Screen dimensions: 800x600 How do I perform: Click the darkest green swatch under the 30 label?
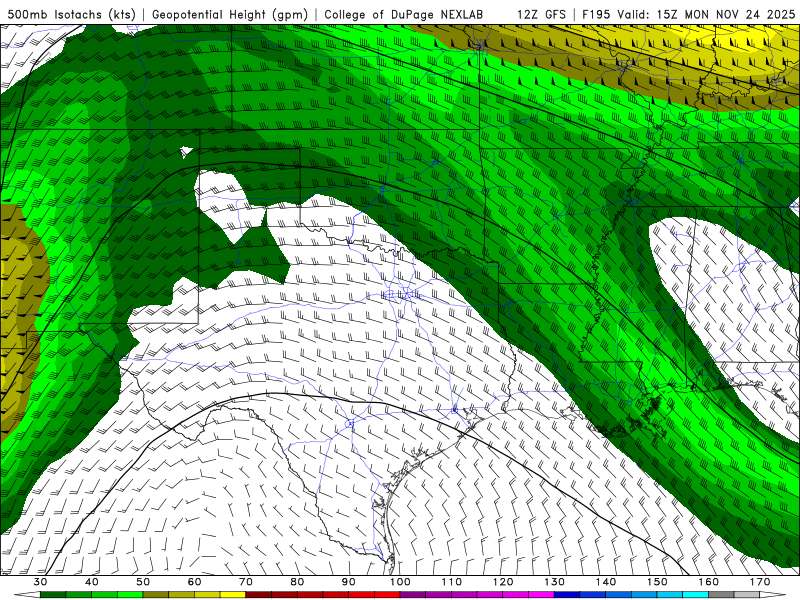click(53, 595)
